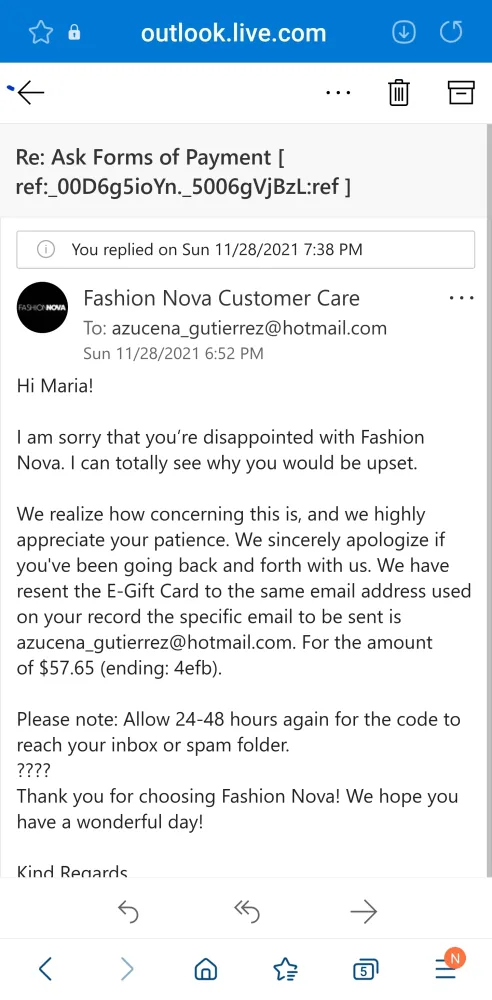Delete this email with the trash icon
Viewport: 492px width, 1000px height.
398,93
